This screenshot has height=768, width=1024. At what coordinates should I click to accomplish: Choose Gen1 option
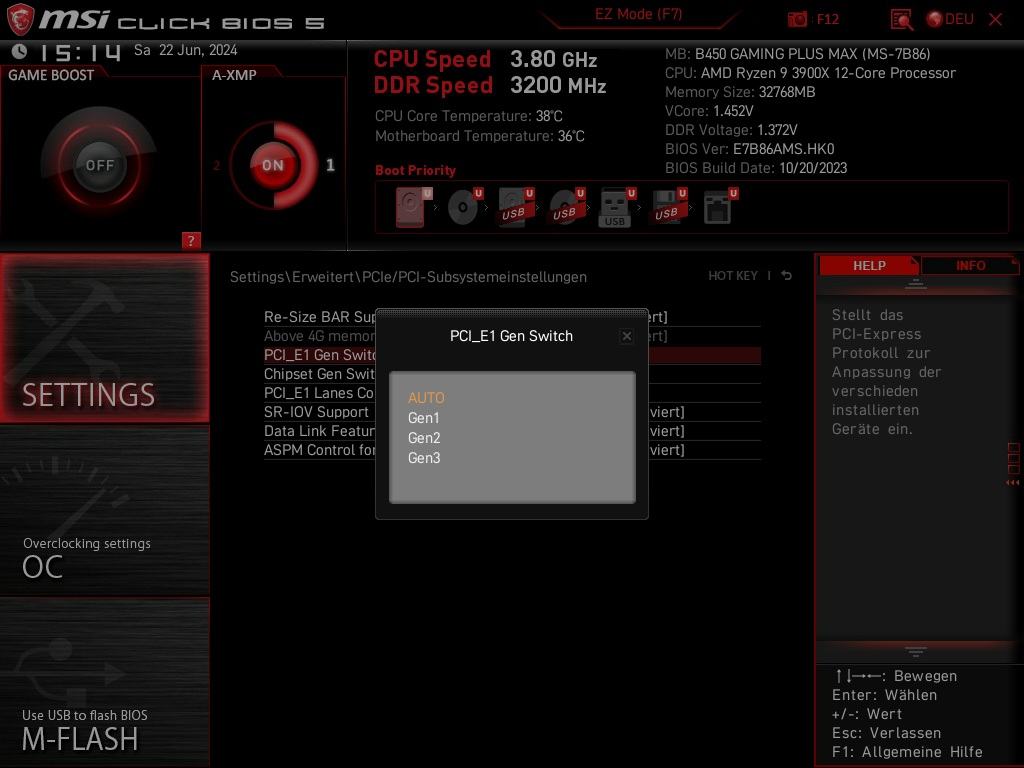click(424, 418)
